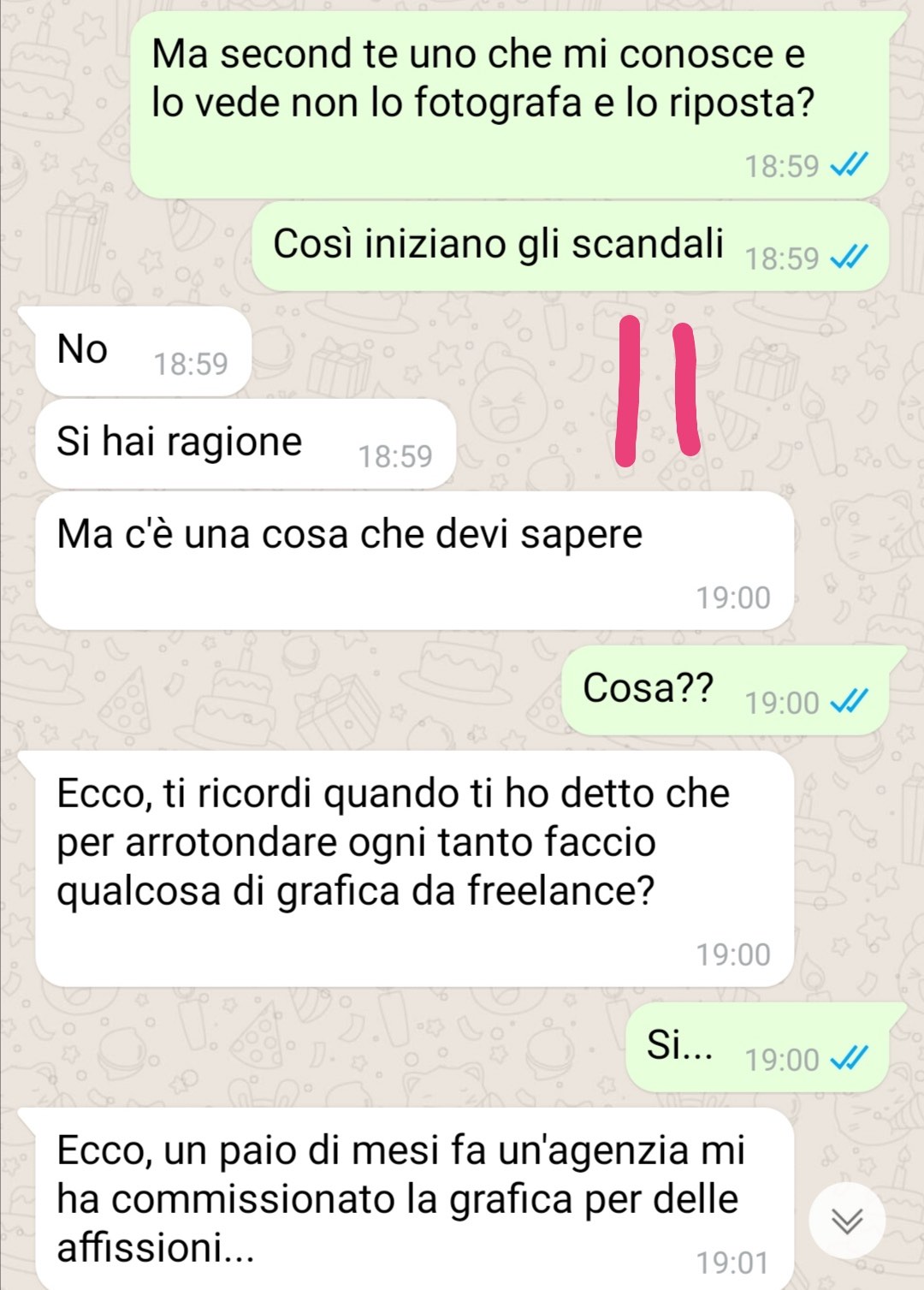Tap blue double ticks on 'Cosa??' message

[x=850, y=701]
